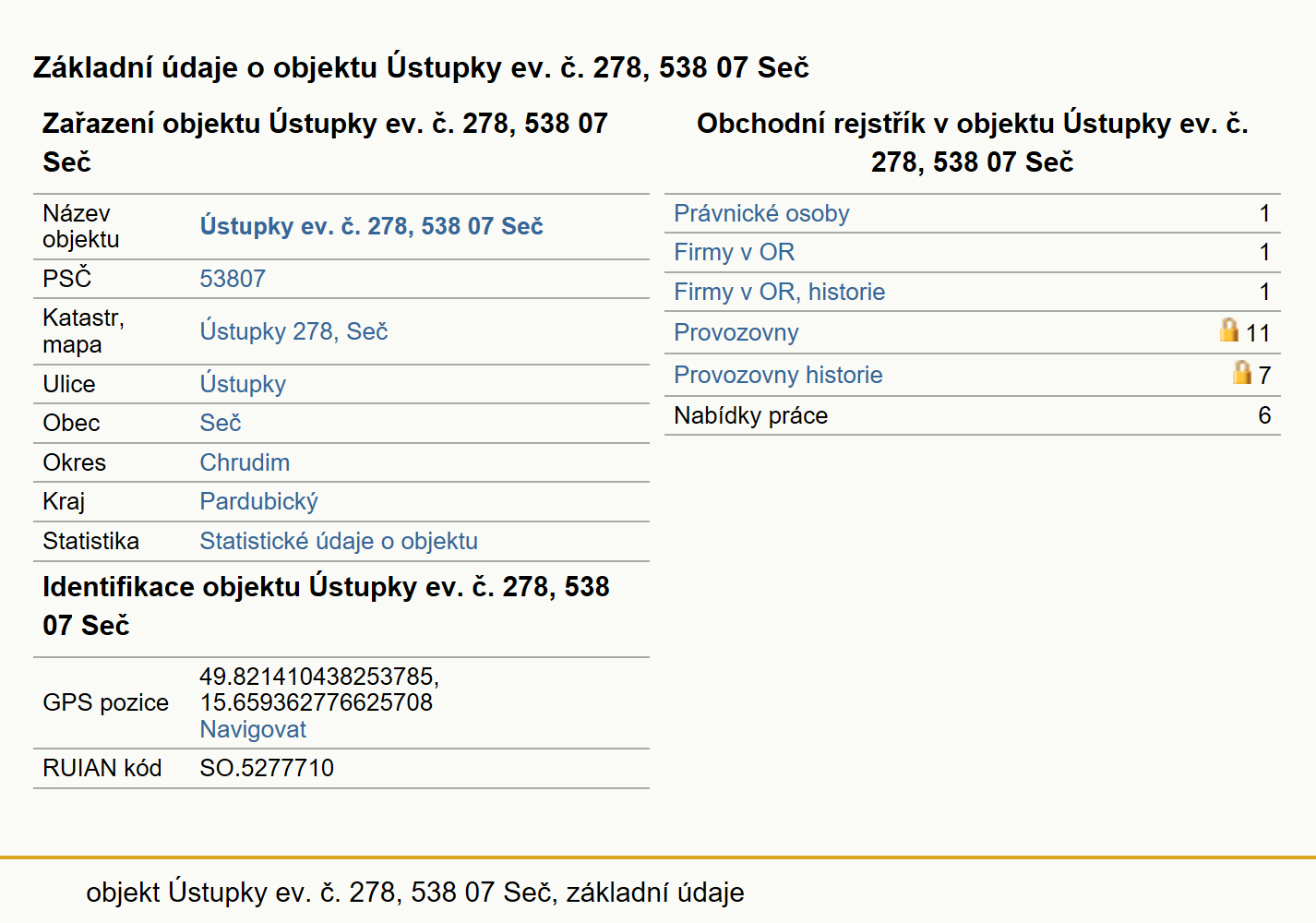This screenshot has height=923, width=1316.
Task: Click the lock icon beside Provozovny historie
Action: 1242,372
